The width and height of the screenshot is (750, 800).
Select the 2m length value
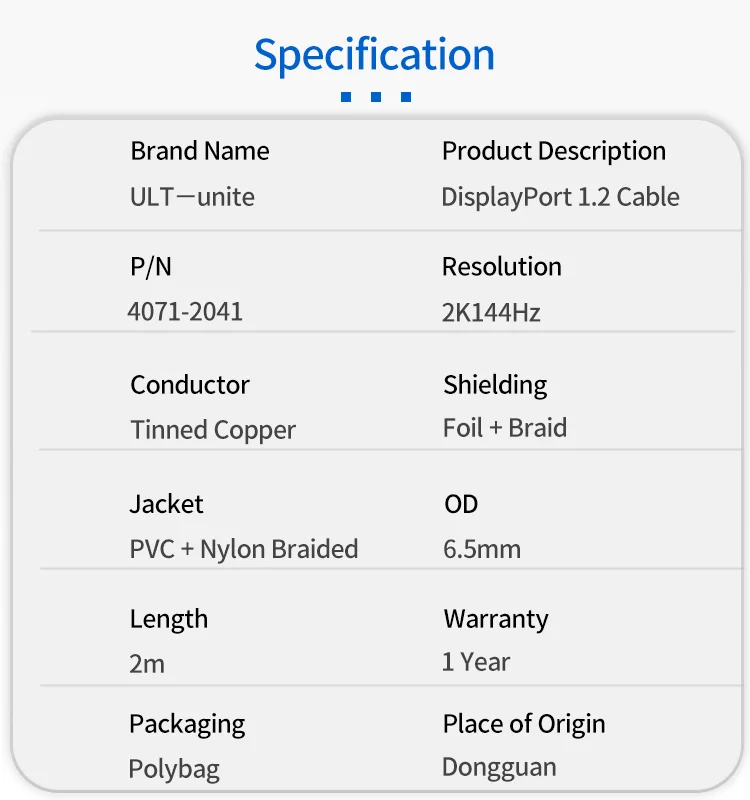pyautogui.click(x=147, y=664)
